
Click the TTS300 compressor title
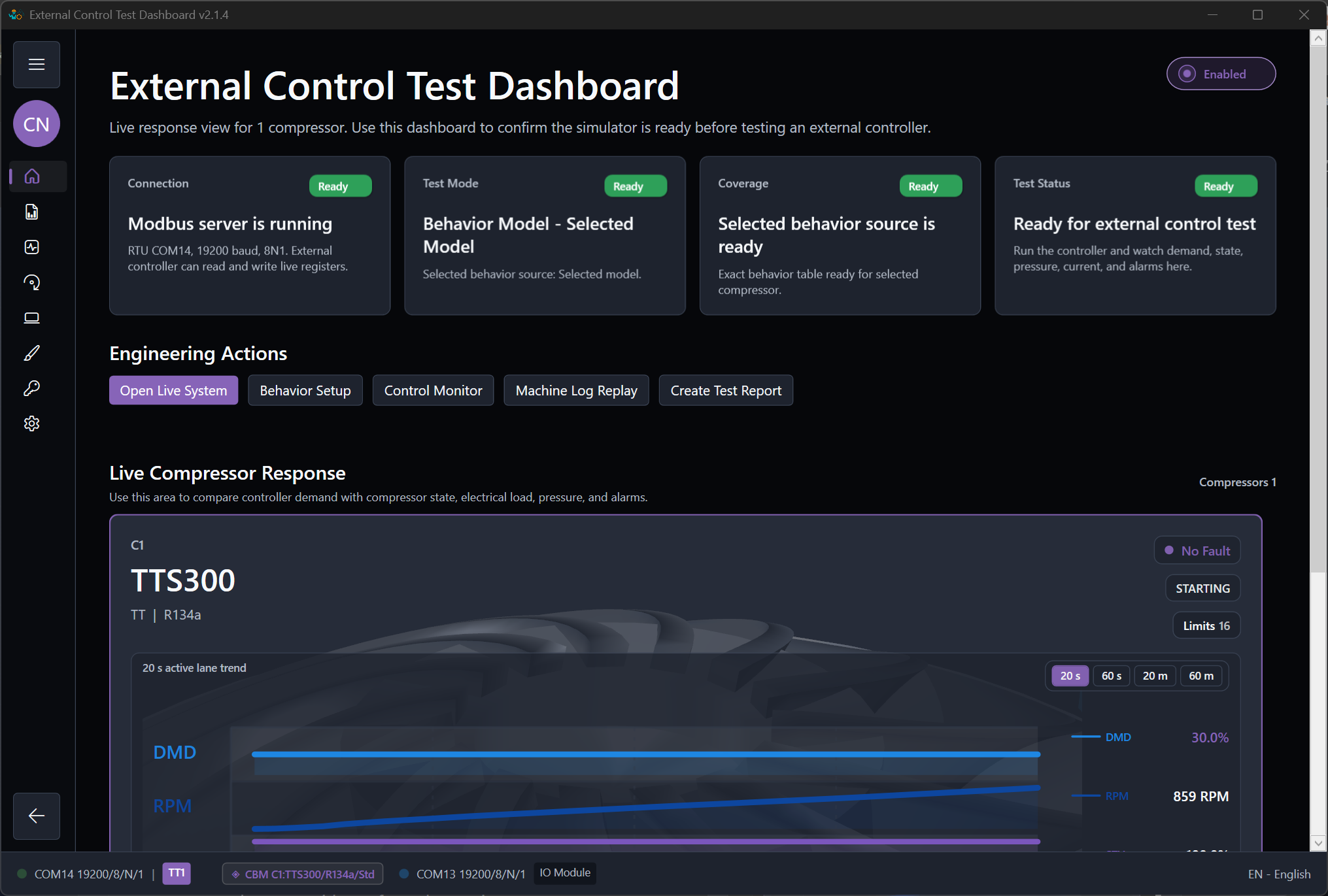click(183, 580)
